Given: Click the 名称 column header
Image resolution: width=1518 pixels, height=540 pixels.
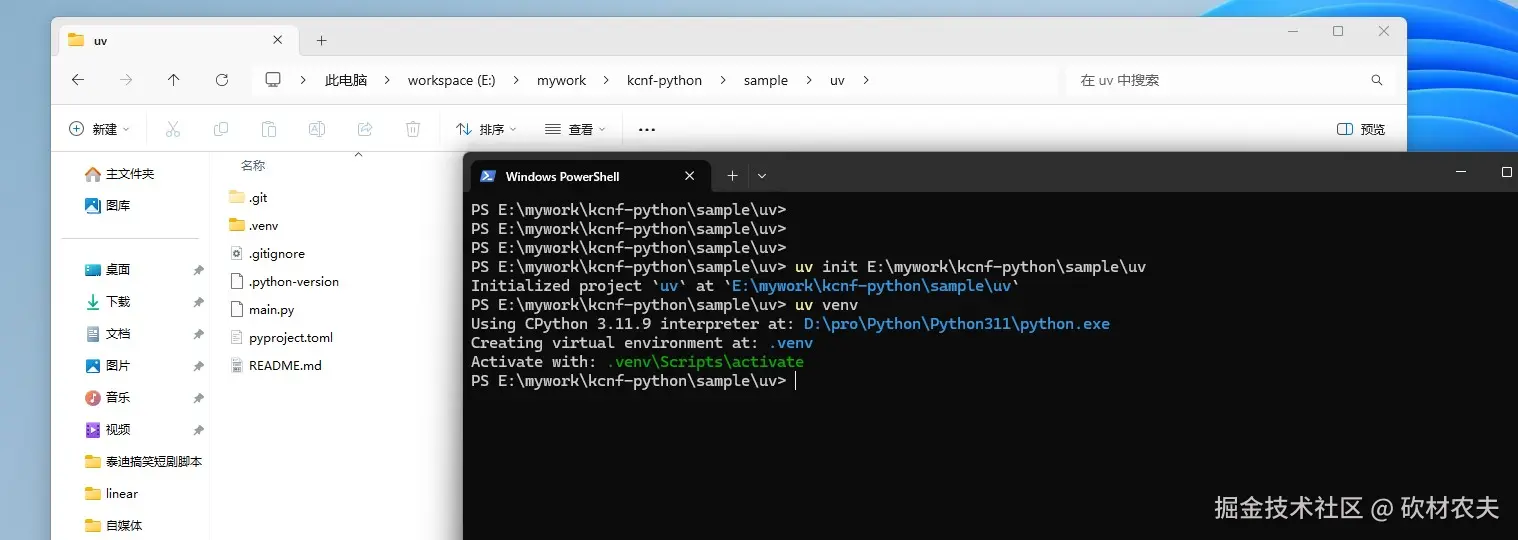Looking at the screenshot, I should (253, 165).
